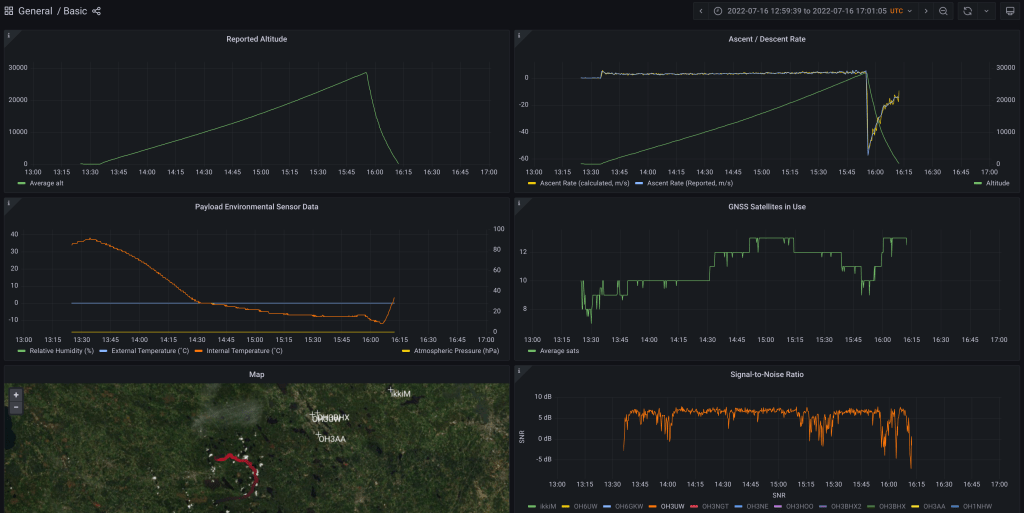Click the Basic dashboard title
The image size is (1024, 513).
(x=75, y=11)
